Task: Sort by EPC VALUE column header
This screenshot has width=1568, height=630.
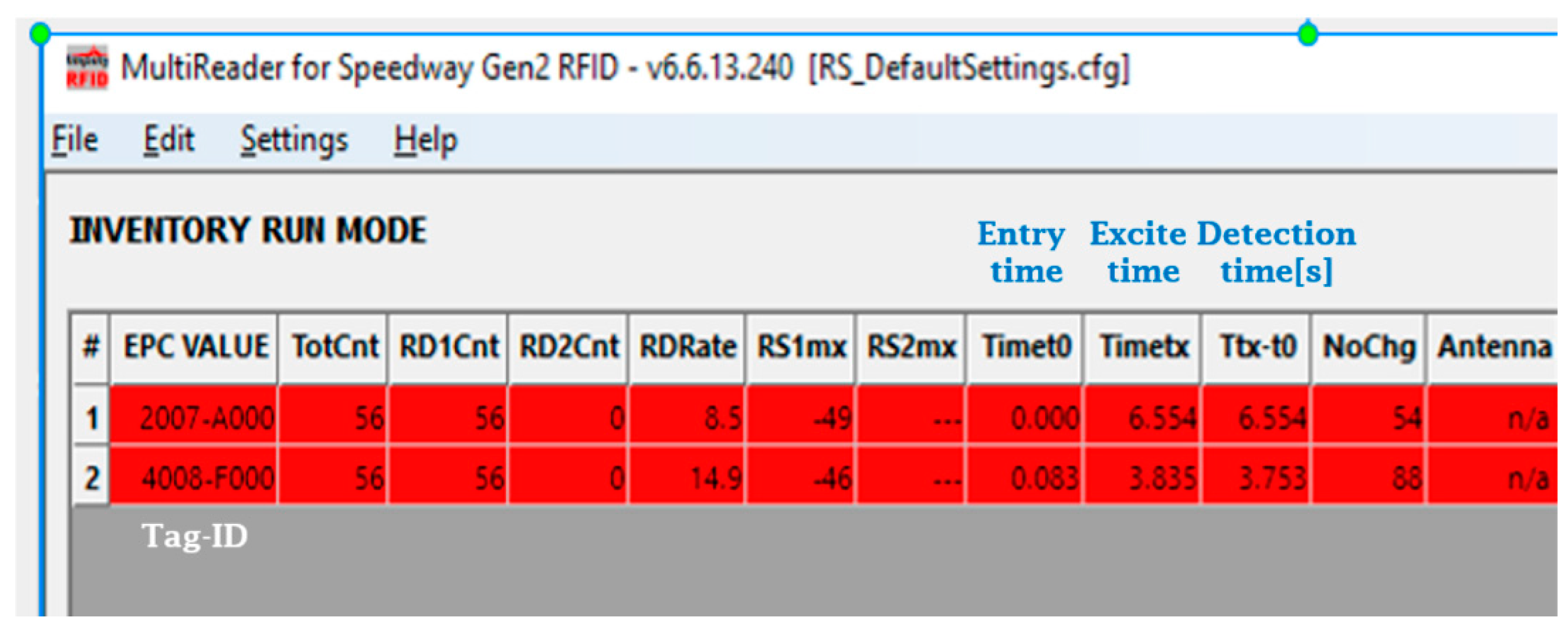Action: coord(195,347)
